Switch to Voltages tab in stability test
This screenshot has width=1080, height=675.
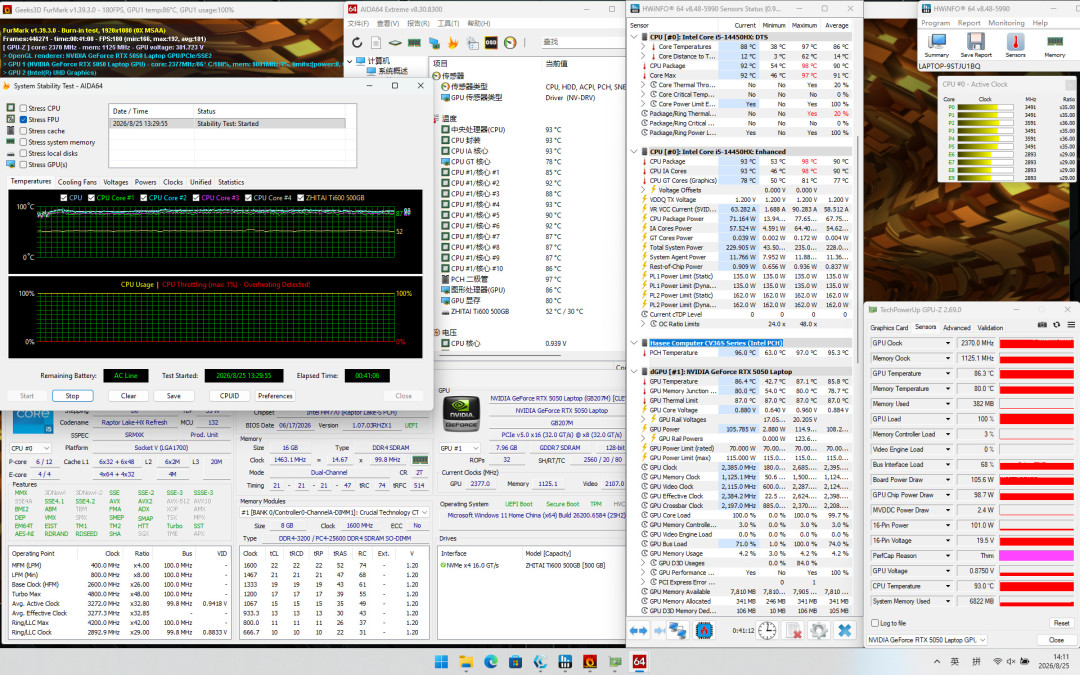coord(116,183)
